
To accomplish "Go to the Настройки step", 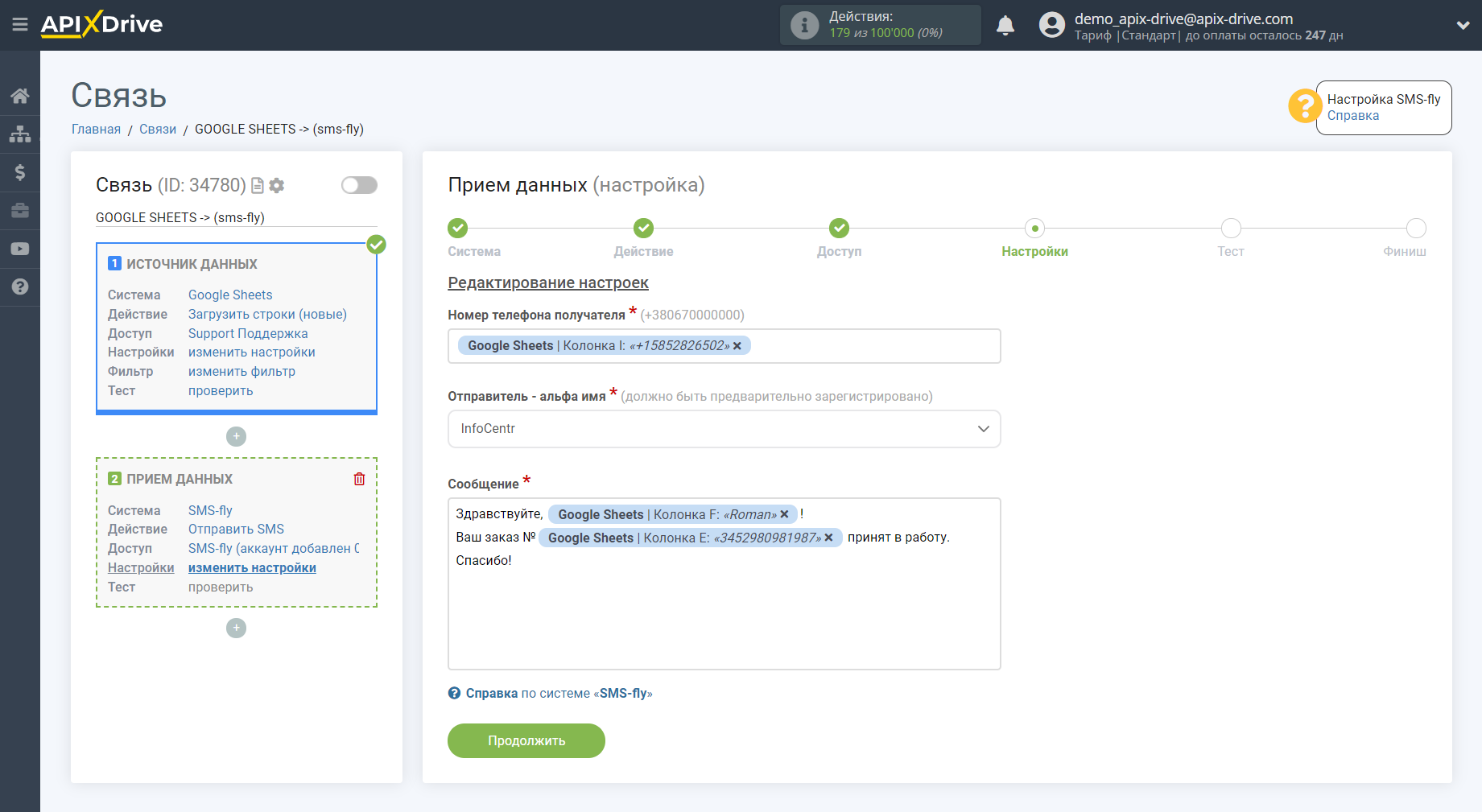I will pos(1035,229).
